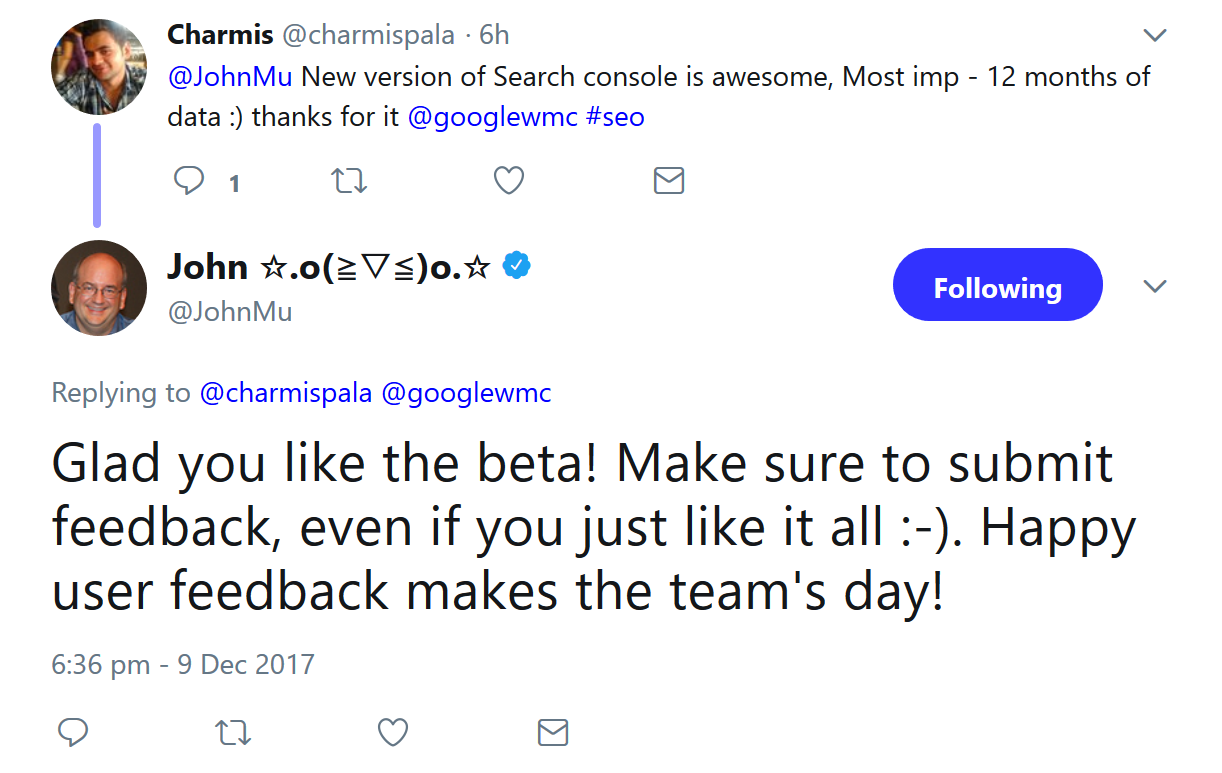Retweet Charmis's Search Console tweet

[349, 181]
